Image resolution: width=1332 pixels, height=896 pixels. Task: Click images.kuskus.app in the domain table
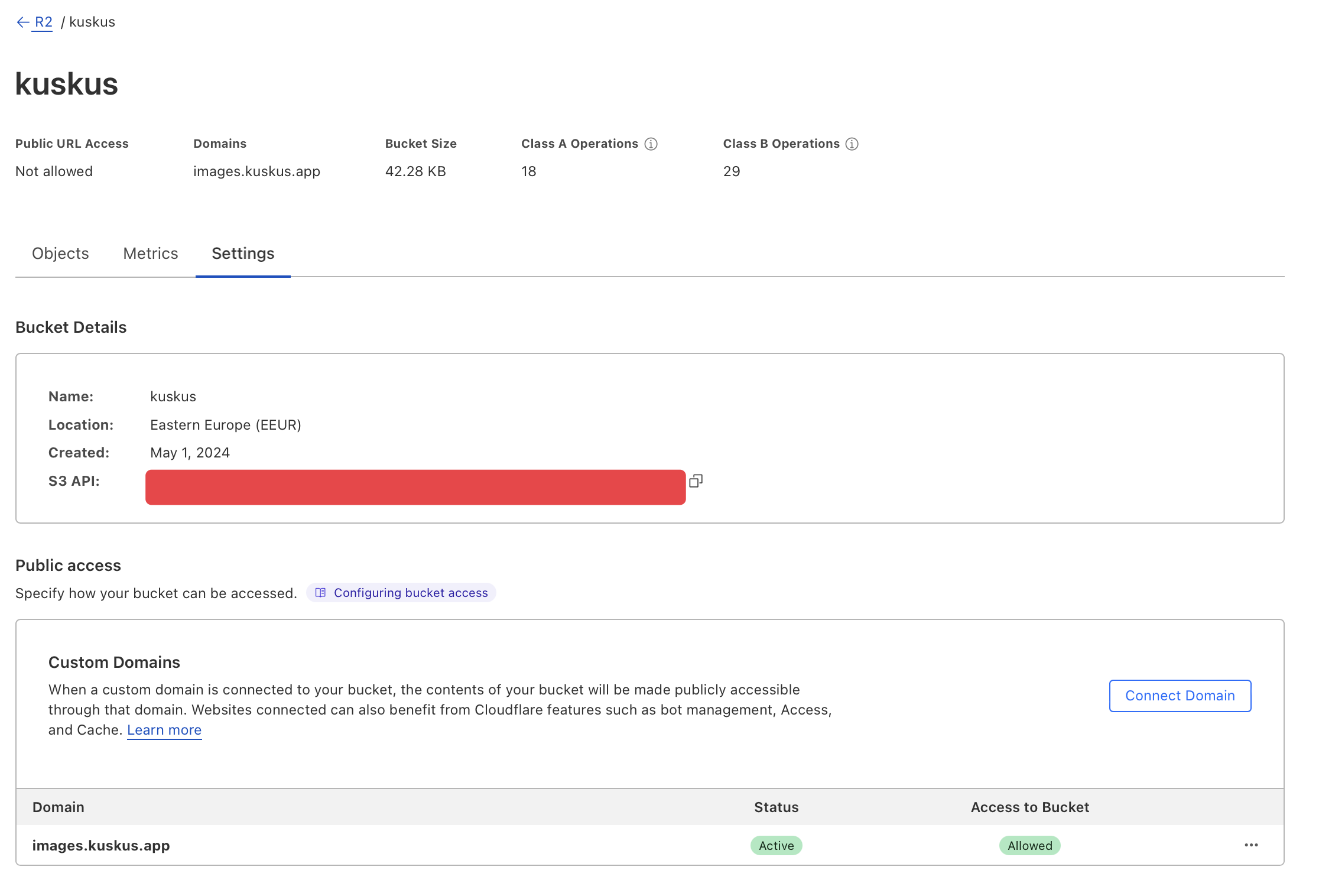tap(101, 846)
